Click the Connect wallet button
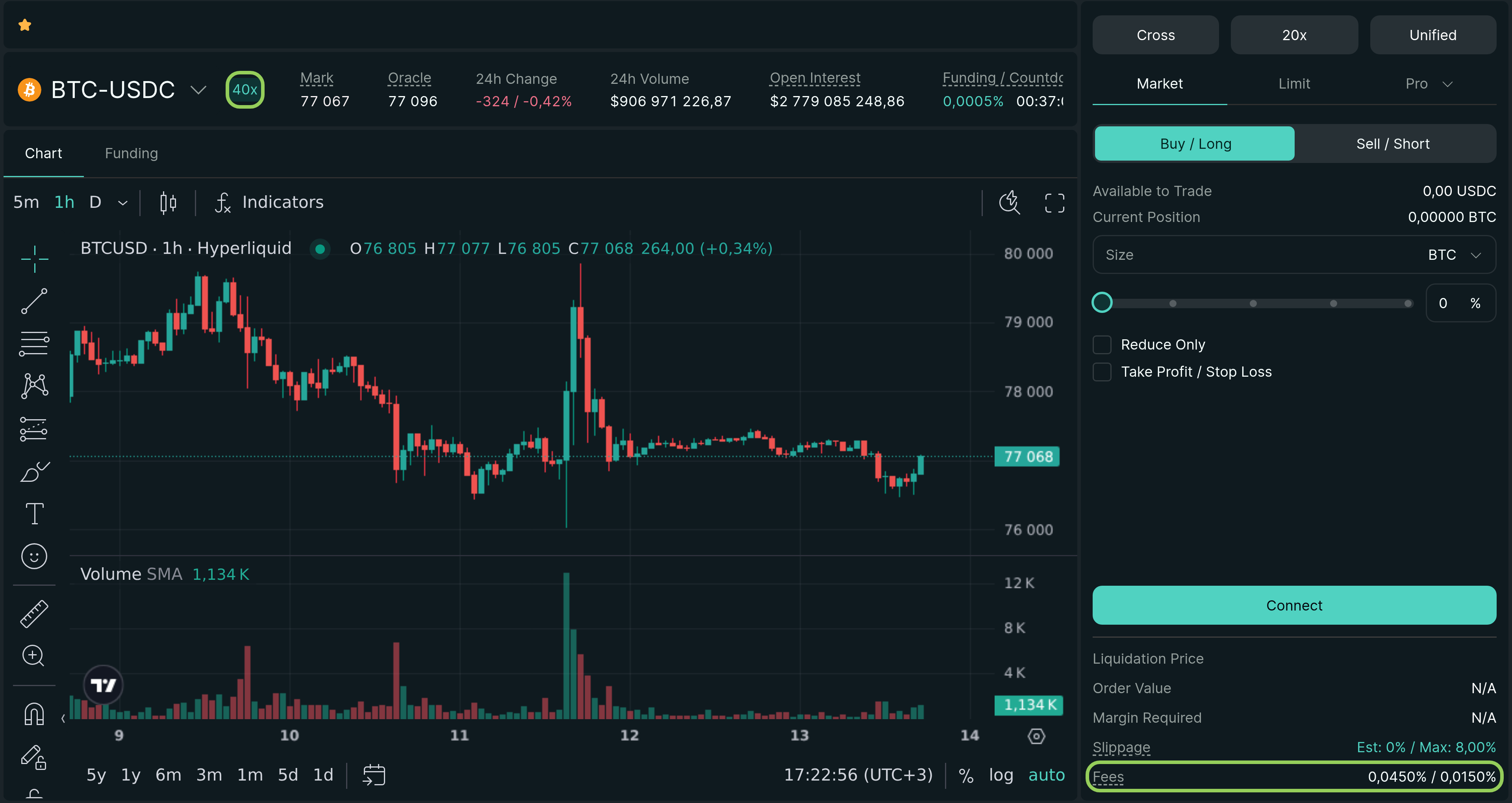Viewport: 1512px width, 803px height. click(x=1293, y=605)
